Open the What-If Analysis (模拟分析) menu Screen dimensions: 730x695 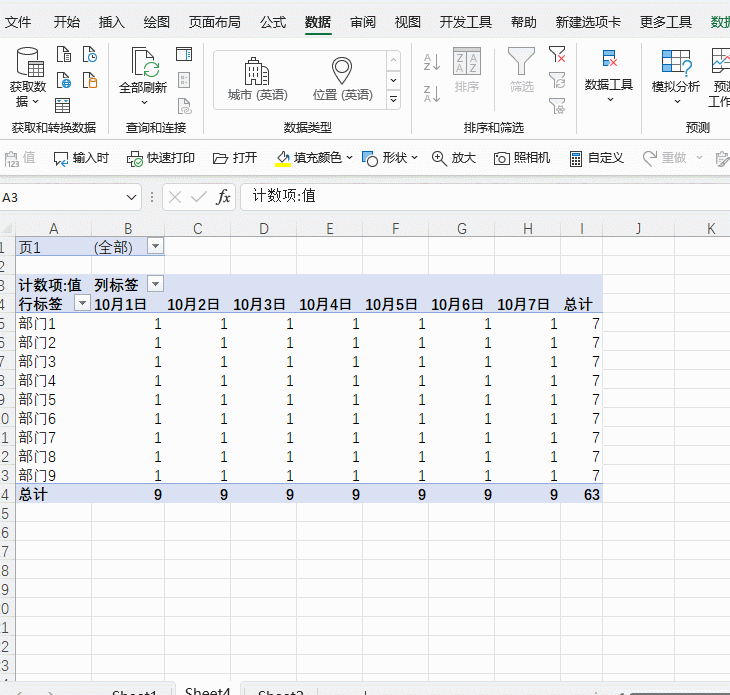click(x=676, y=77)
